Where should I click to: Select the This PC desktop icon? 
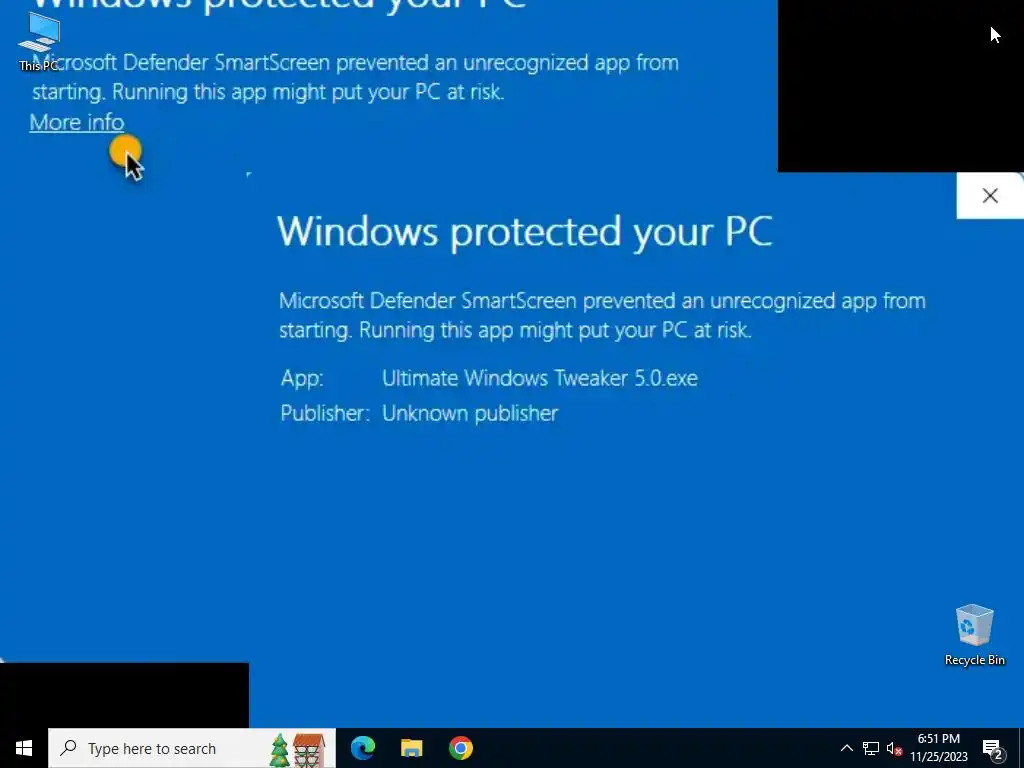point(39,42)
